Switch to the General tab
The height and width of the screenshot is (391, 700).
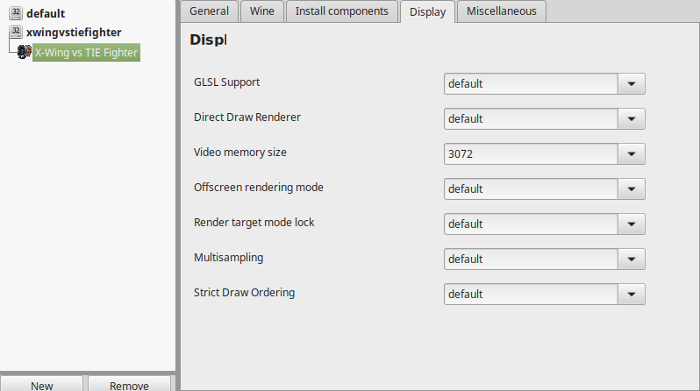[209, 11]
